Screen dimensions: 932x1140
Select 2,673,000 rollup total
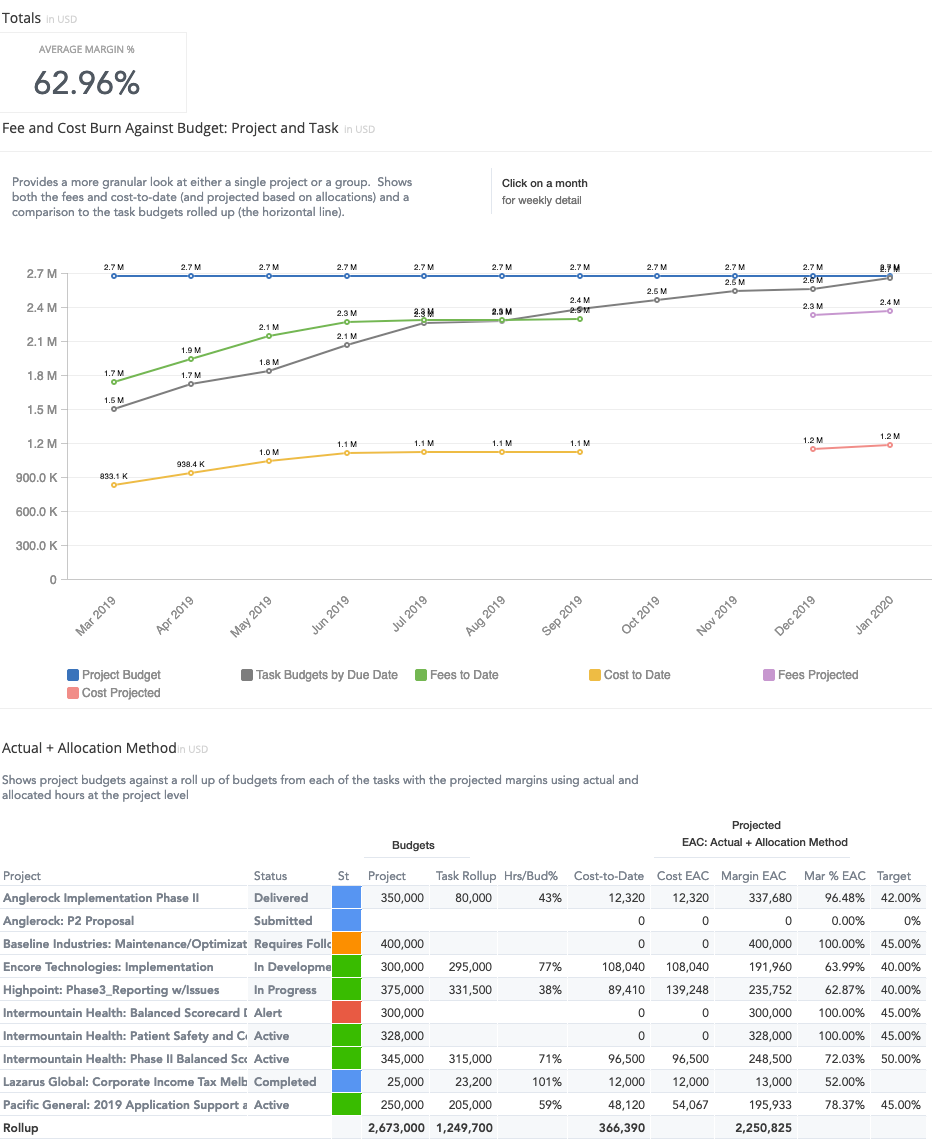[396, 1128]
